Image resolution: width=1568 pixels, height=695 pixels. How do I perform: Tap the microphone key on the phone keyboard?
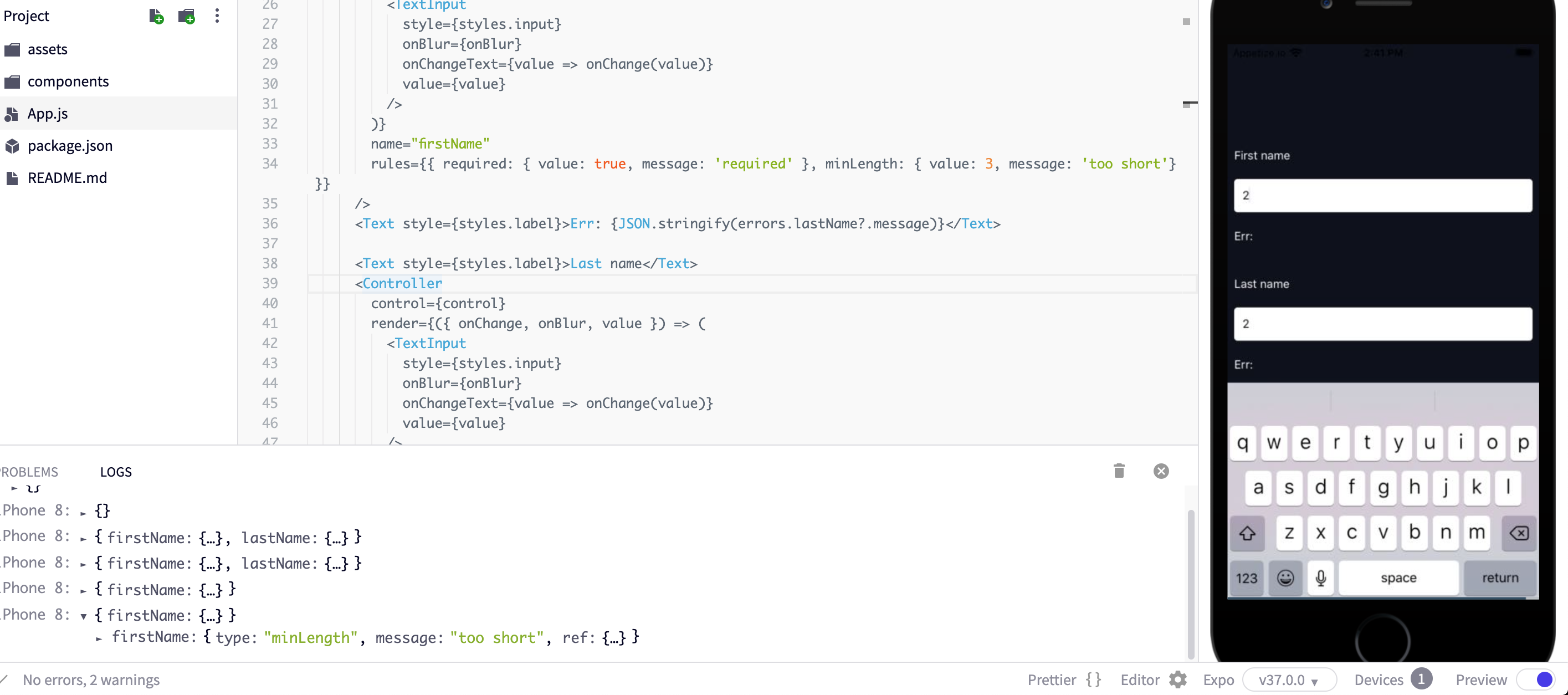(1320, 578)
